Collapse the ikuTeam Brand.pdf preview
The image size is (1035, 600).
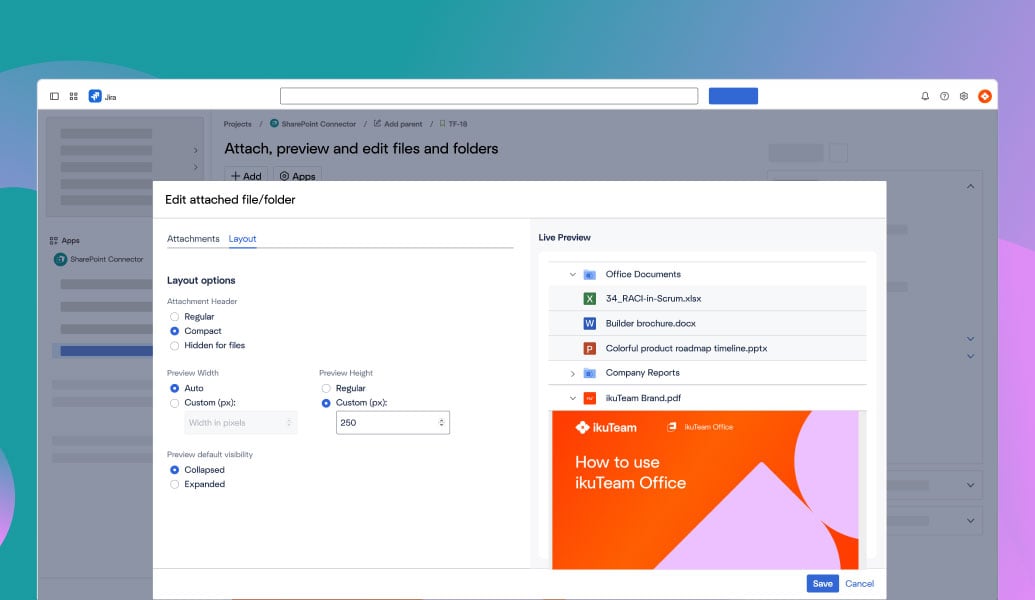tap(572, 396)
